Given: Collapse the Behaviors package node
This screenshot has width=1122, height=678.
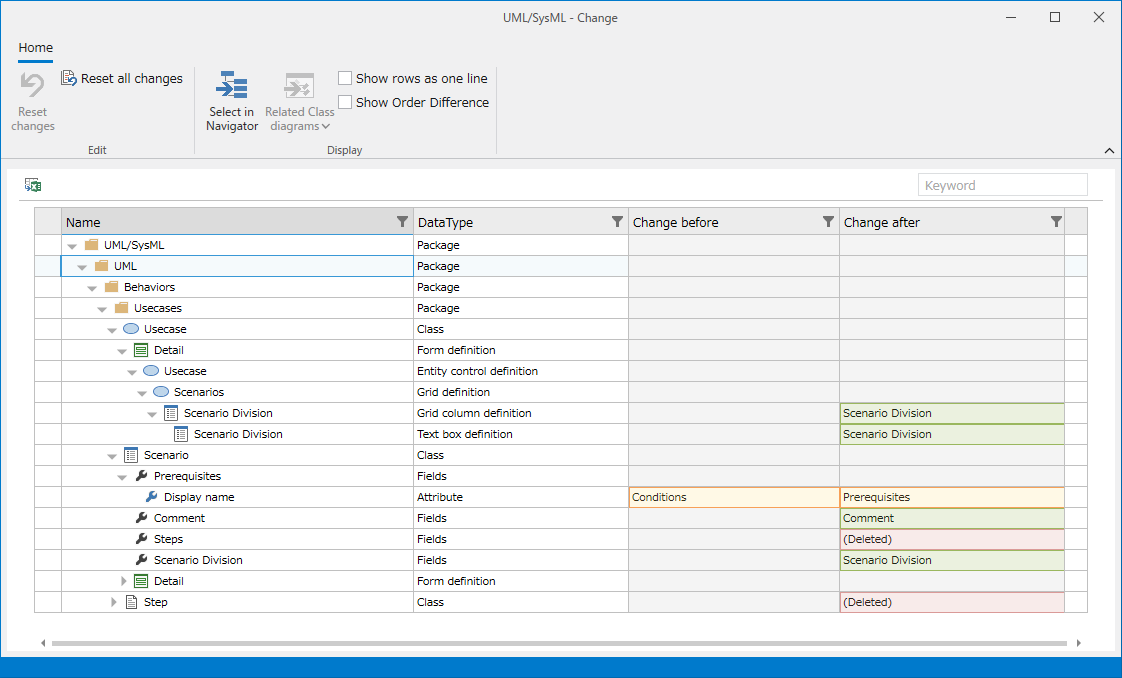Looking at the screenshot, I should [x=92, y=288].
